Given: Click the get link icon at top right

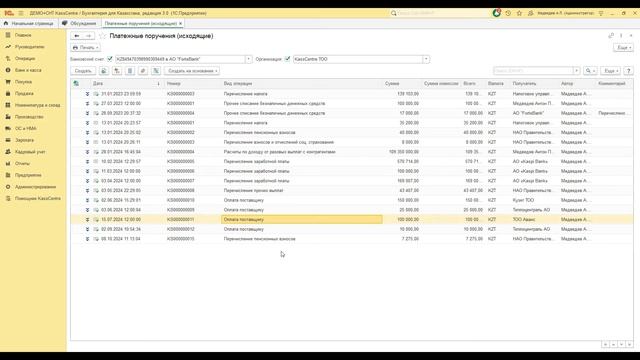Looking at the screenshot, I should point(611,36).
